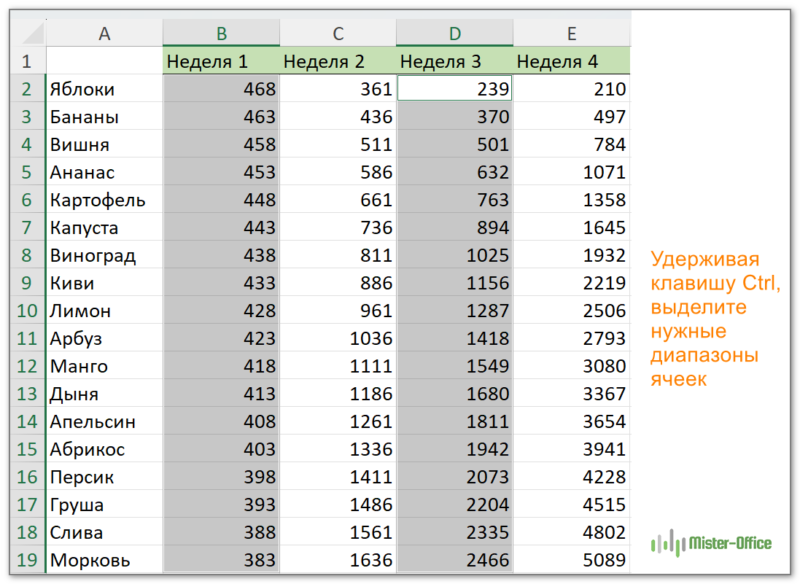The image size is (800, 584).
Task: Select column E header
Action: (571, 34)
